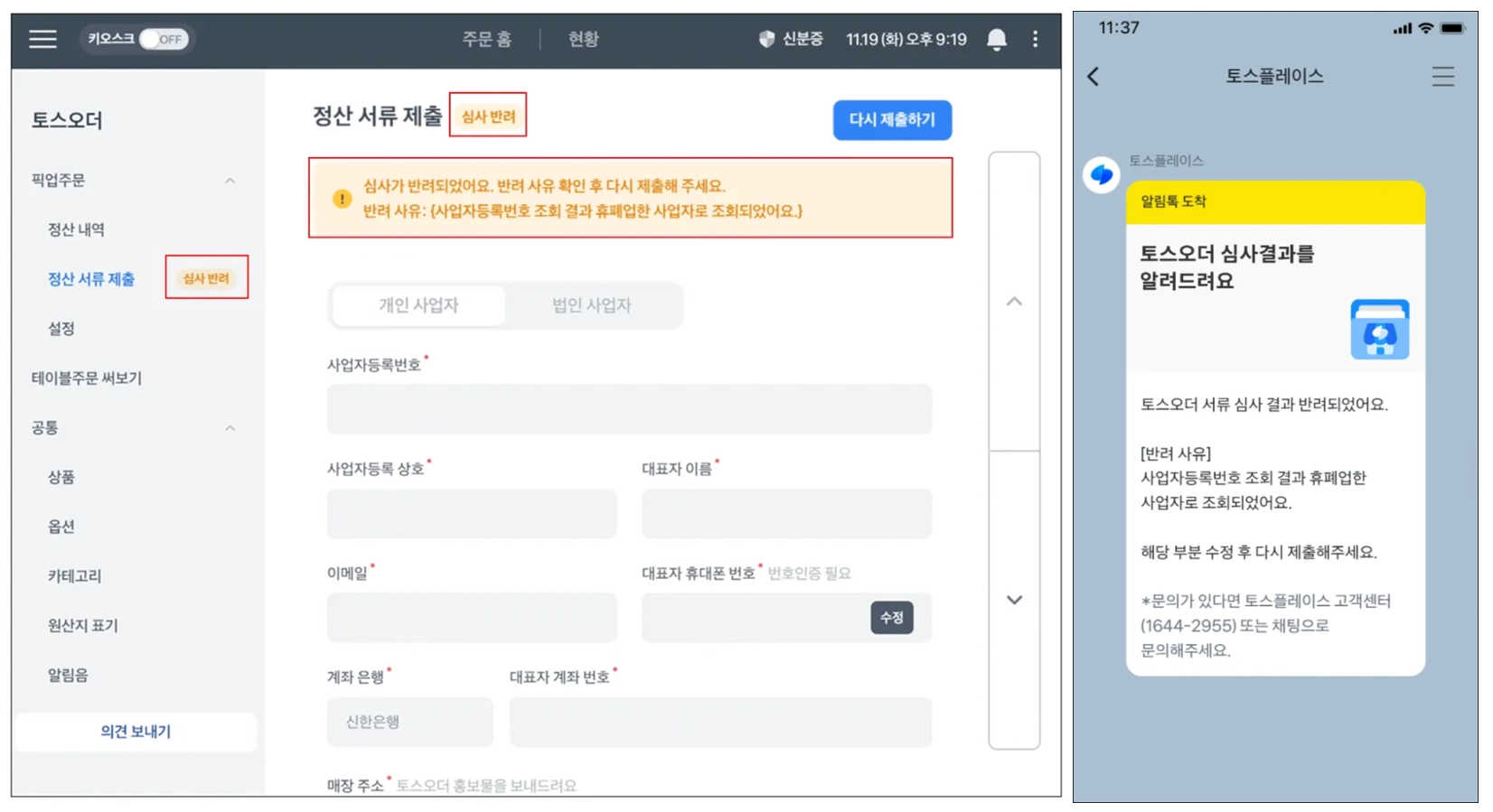Tap the 11:37 clock in the phone status bar
Image resolution: width=1493 pixels, height=812 pixels.
[1119, 28]
